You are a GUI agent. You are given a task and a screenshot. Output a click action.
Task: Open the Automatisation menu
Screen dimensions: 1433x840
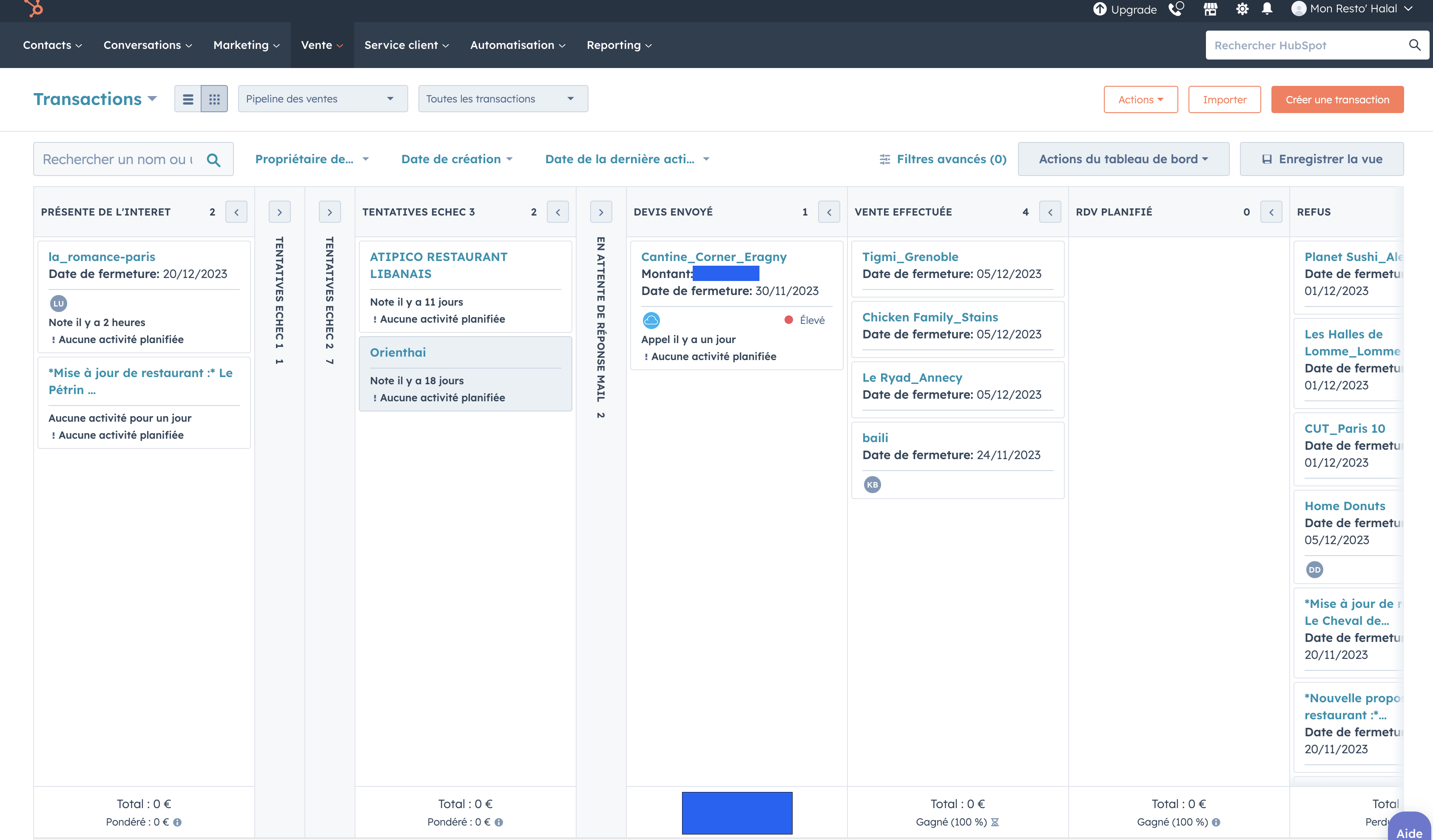(517, 45)
